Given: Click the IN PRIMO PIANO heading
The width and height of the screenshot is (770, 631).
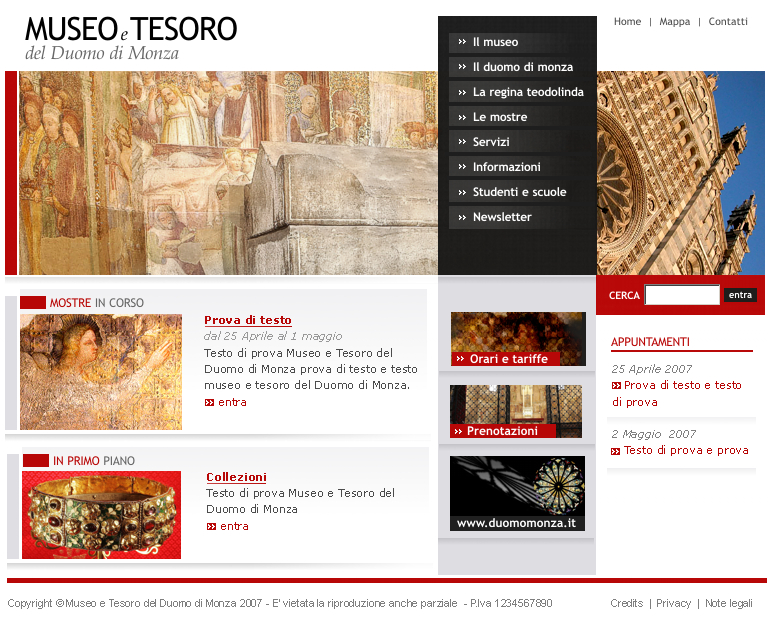Looking at the screenshot, I should click(x=94, y=461).
